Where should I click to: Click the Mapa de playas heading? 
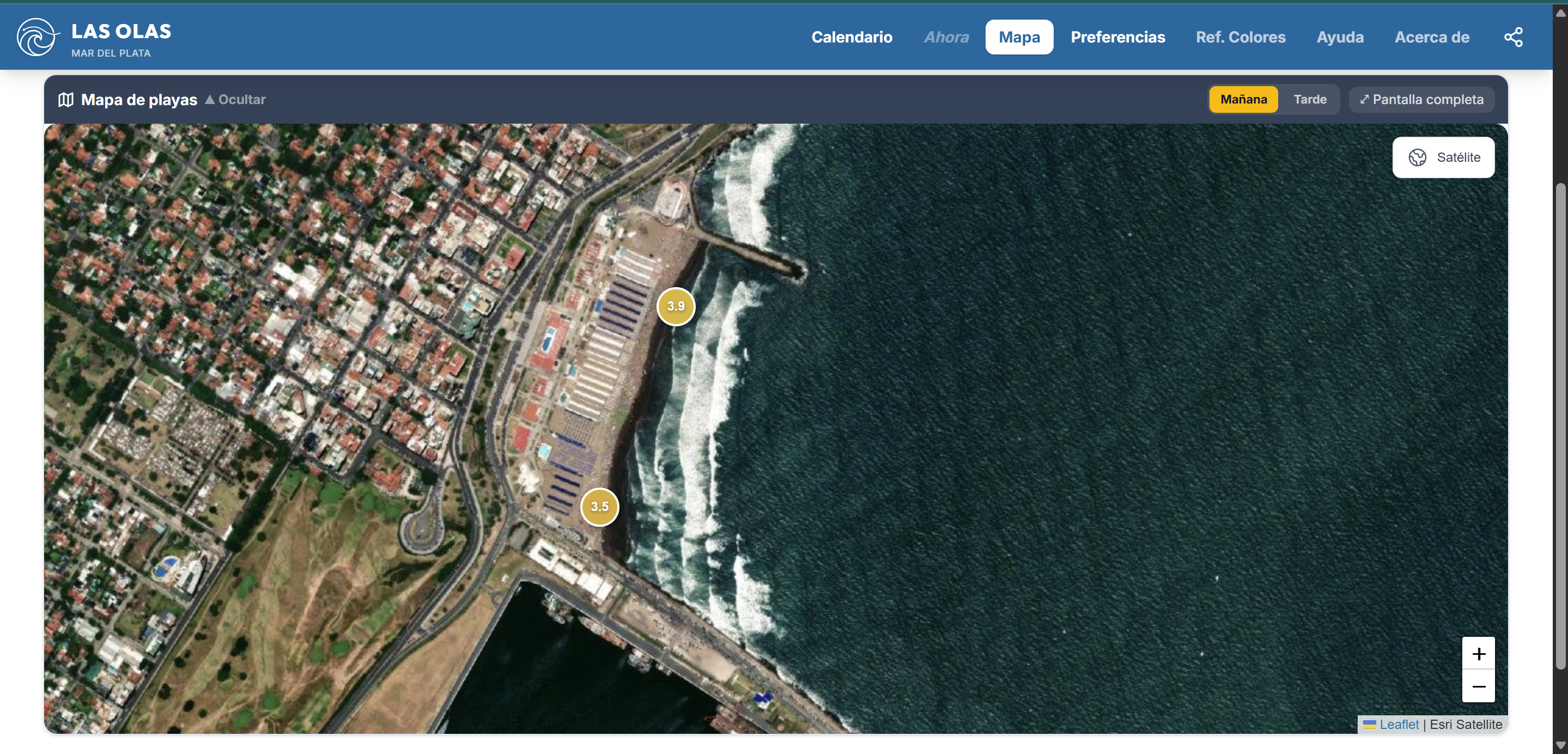pyautogui.click(x=139, y=100)
